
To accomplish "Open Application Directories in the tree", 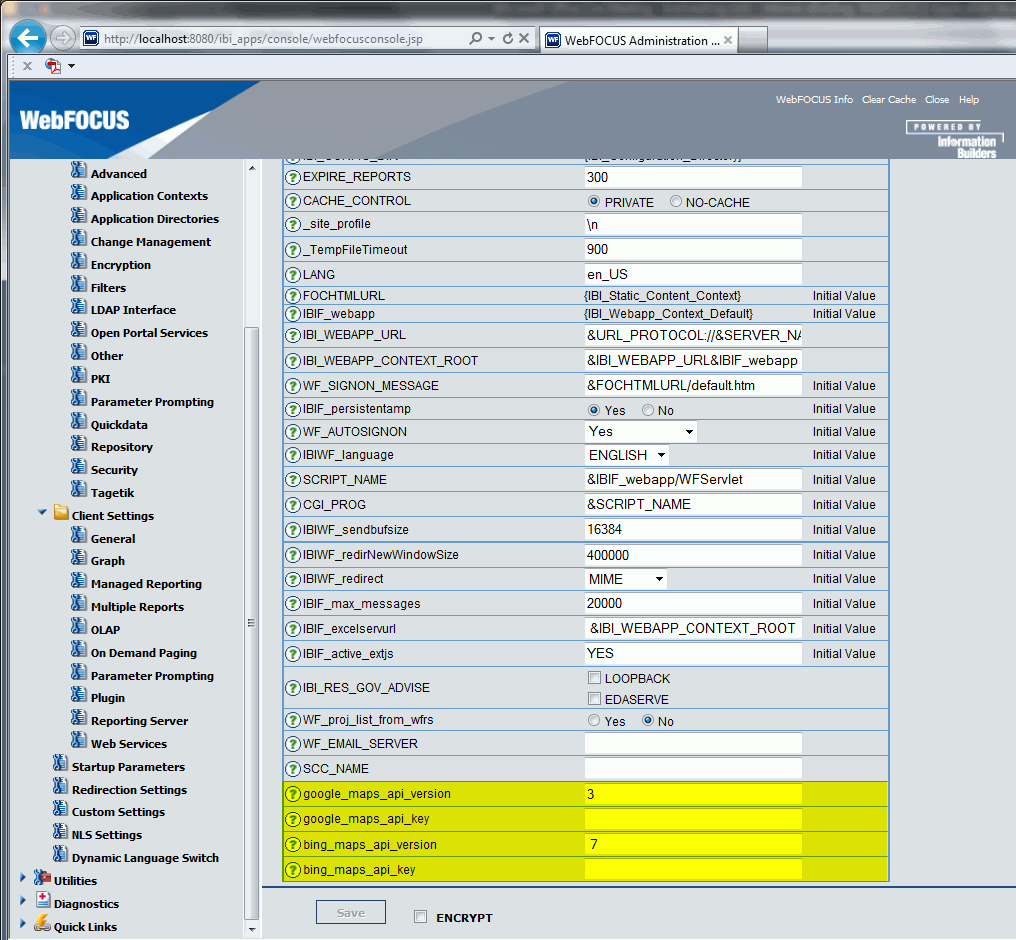I will [x=155, y=219].
